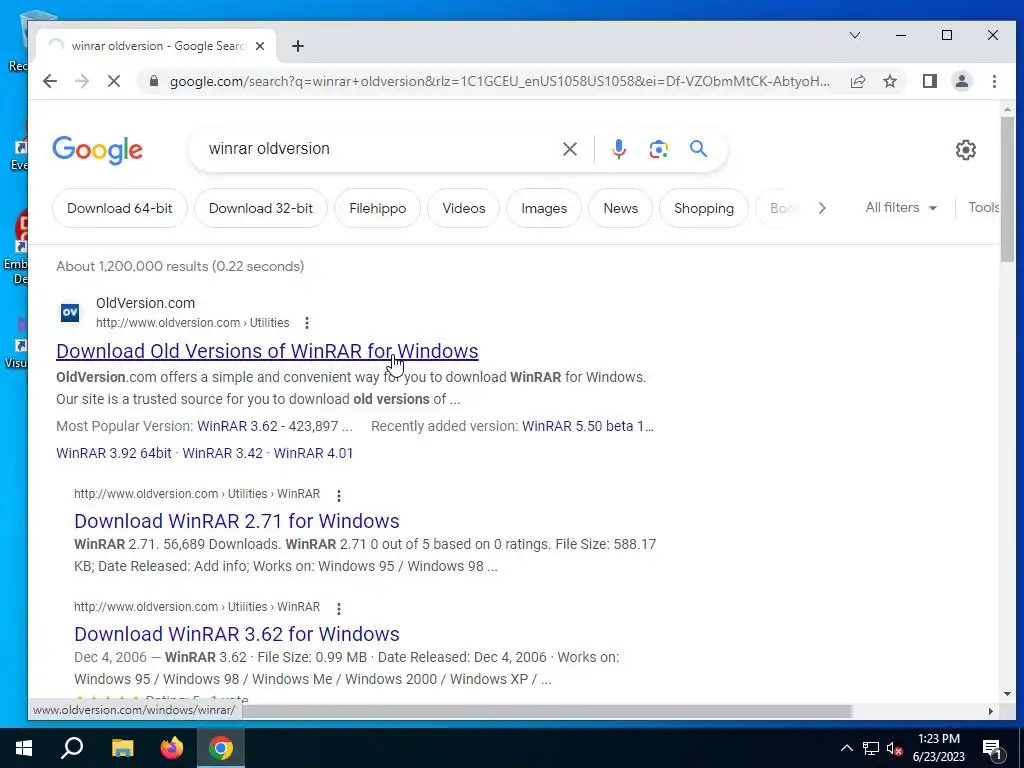The height and width of the screenshot is (768, 1024).
Task: Search by image using the camera lens icon
Action: point(658,149)
